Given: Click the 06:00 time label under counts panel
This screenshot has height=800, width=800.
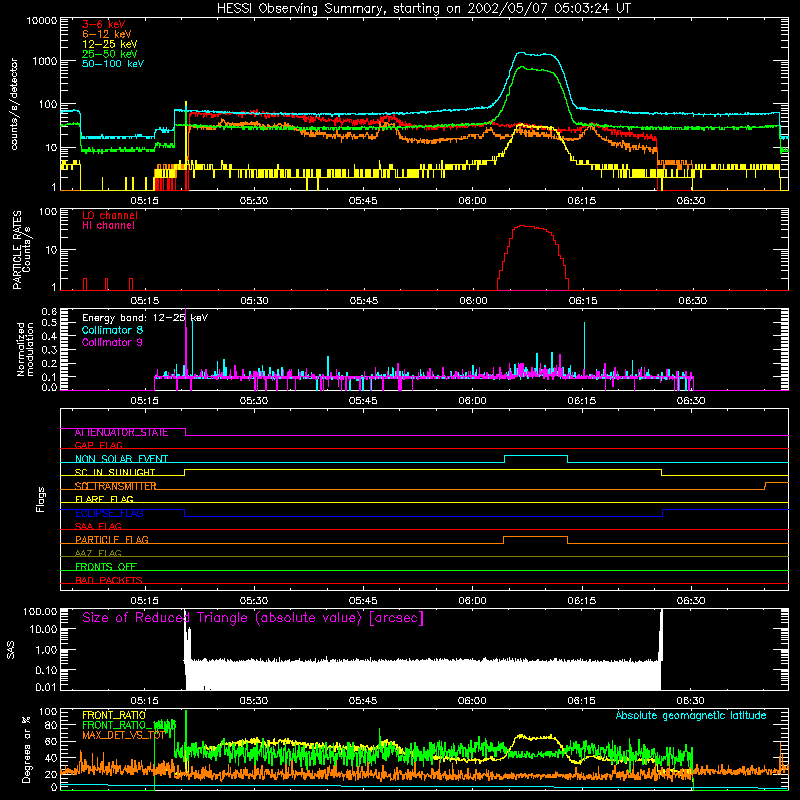Looking at the screenshot, I should pos(472,201).
